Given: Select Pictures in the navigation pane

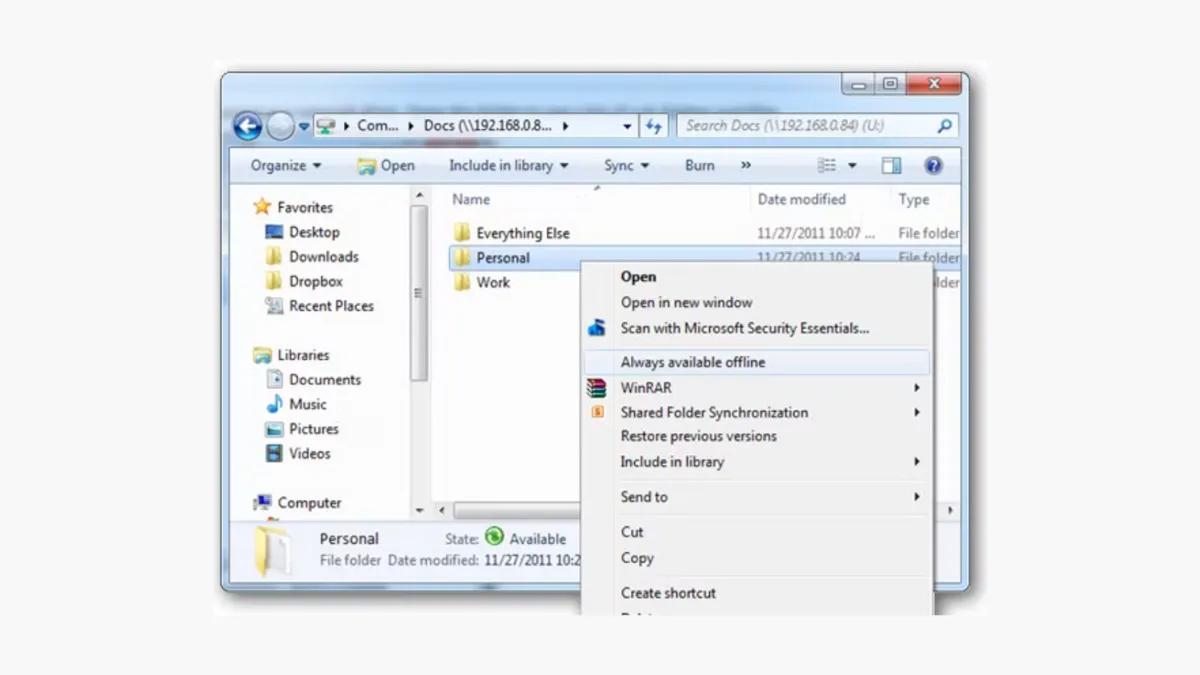Looking at the screenshot, I should pos(312,429).
